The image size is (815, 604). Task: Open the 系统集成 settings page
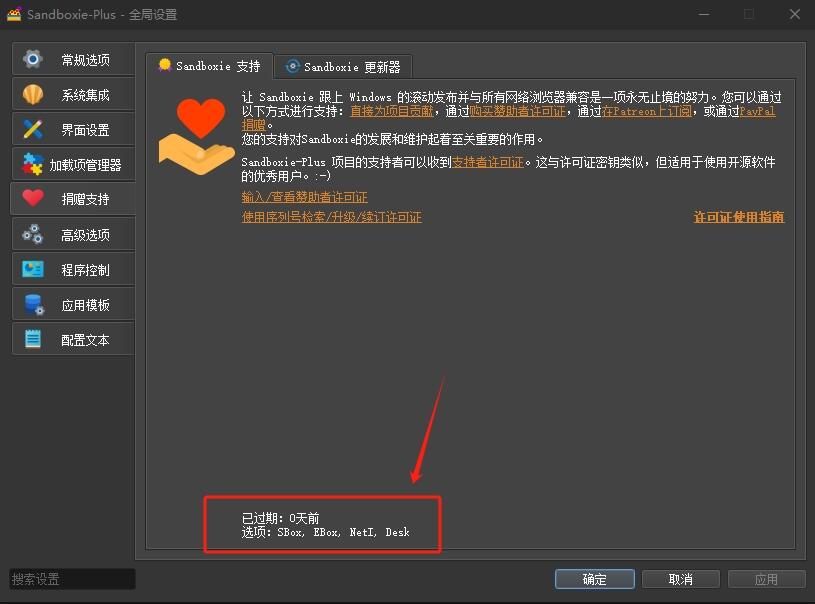pyautogui.click(x=74, y=95)
